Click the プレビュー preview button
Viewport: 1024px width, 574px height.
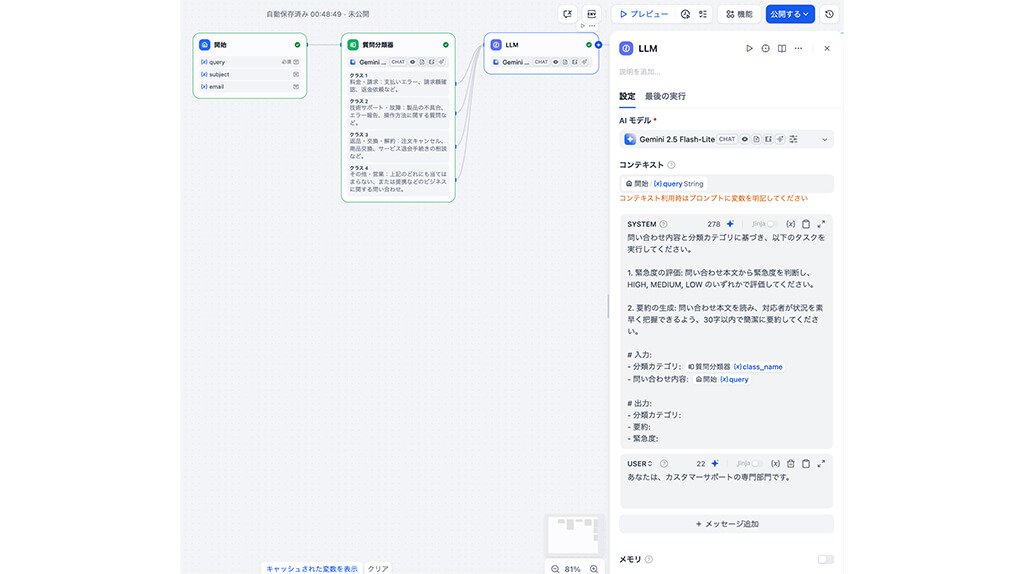644,14
